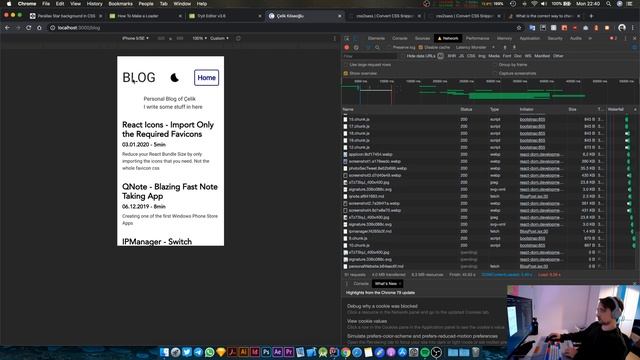
Task: Select the What's New drawer tab
Action: (387, 284)
